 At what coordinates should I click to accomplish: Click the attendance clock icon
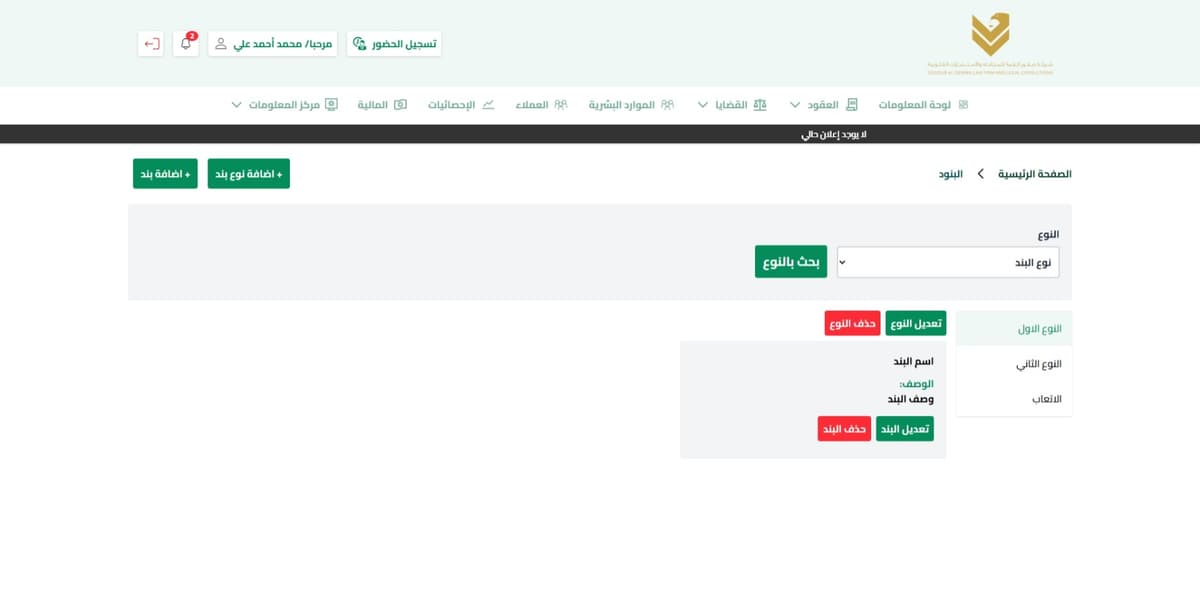pos(360,44)
